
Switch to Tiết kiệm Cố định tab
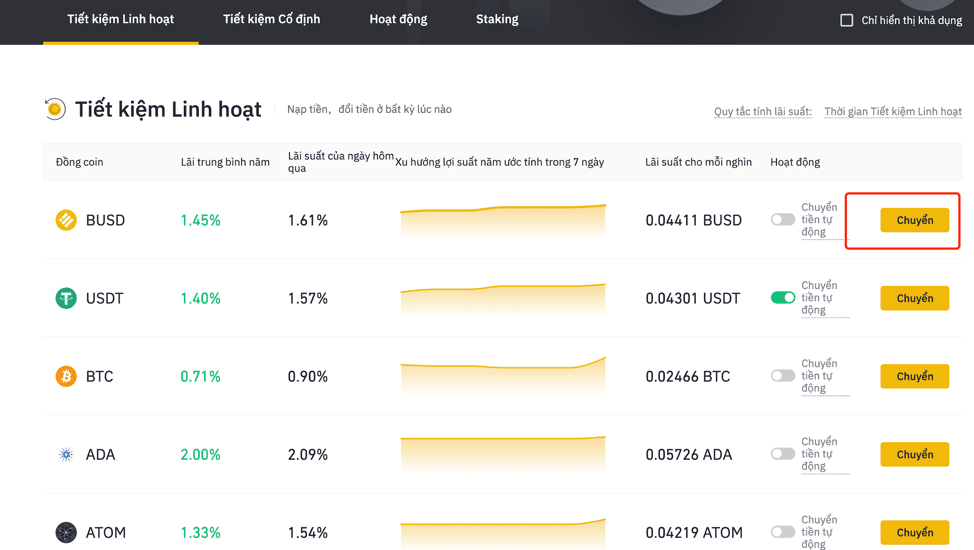click(x=271, y=19)
